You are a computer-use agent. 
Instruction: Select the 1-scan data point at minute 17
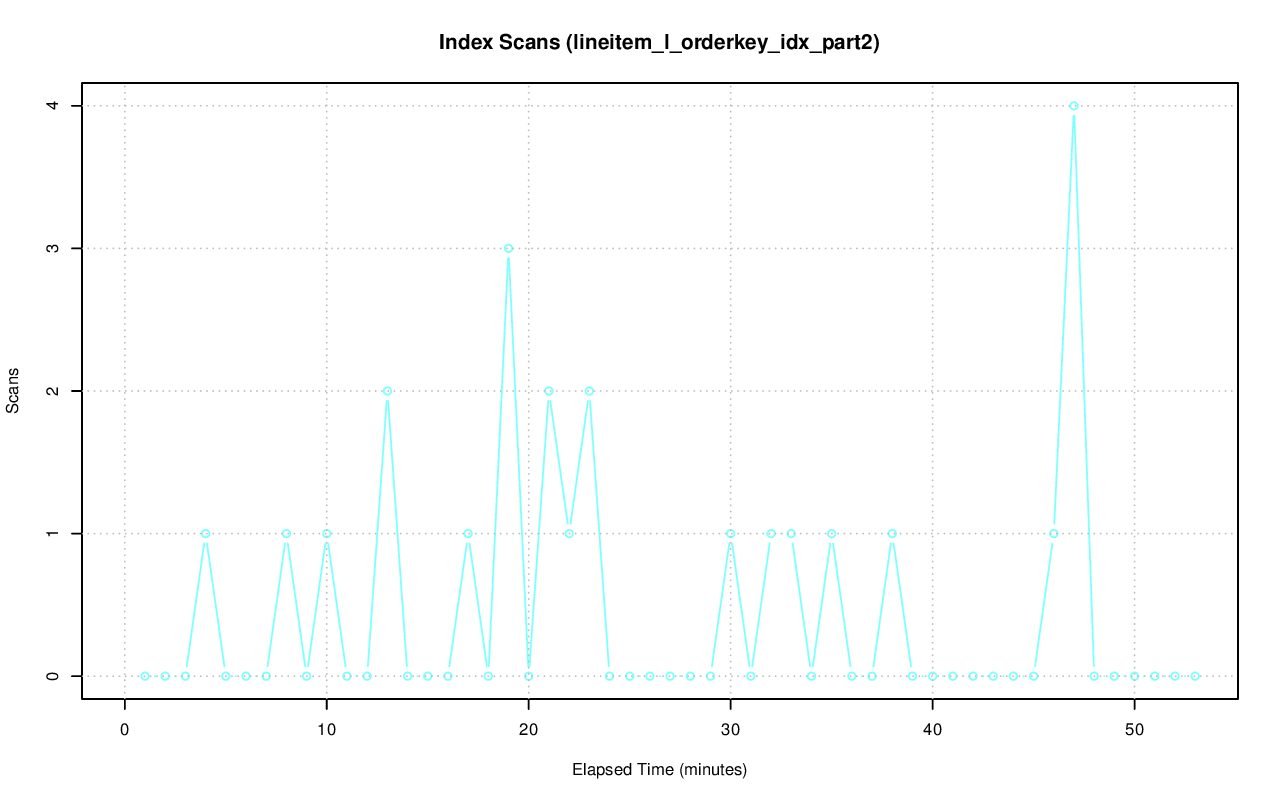coord(468,533)
